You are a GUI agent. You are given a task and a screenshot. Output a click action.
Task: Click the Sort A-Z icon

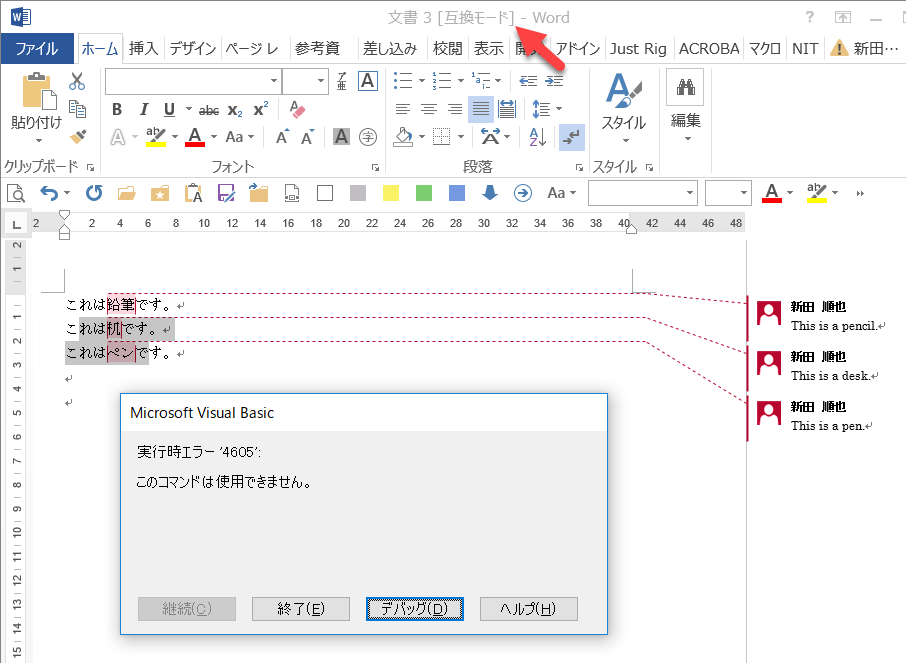(537, 136)
